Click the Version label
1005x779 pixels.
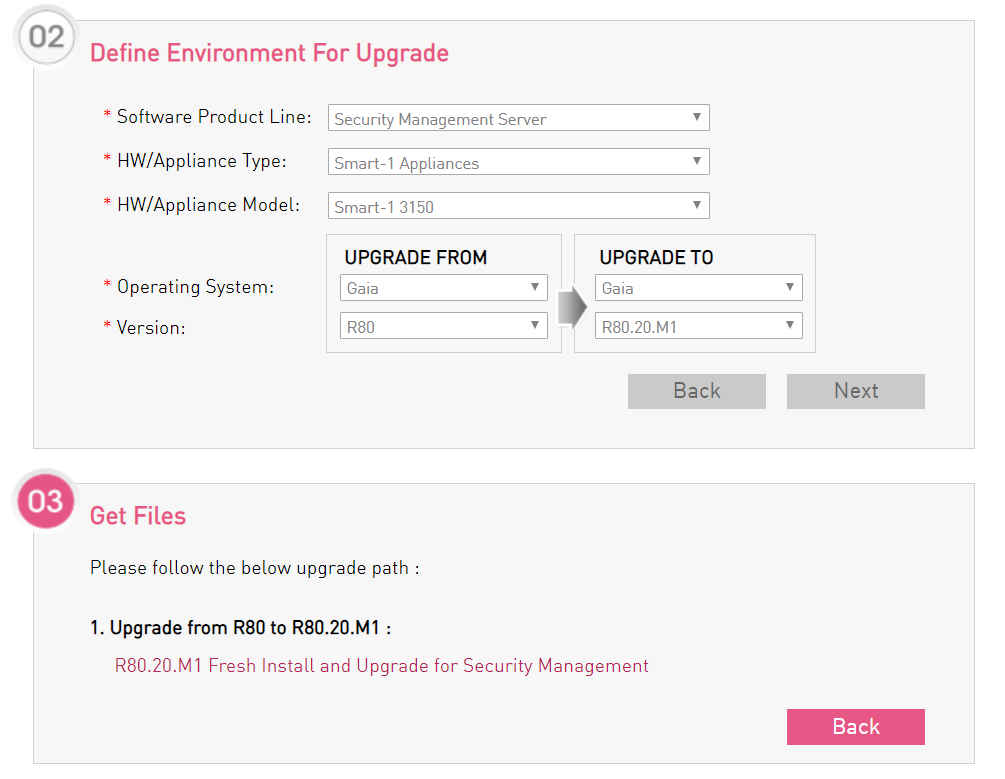tap(151, 328)
